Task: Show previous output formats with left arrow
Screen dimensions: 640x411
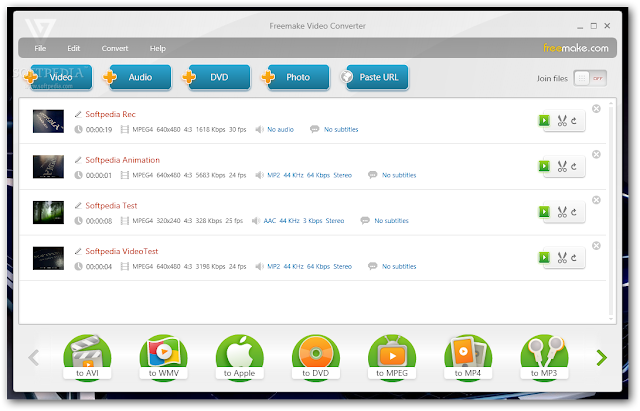Action: coord(33,358)
